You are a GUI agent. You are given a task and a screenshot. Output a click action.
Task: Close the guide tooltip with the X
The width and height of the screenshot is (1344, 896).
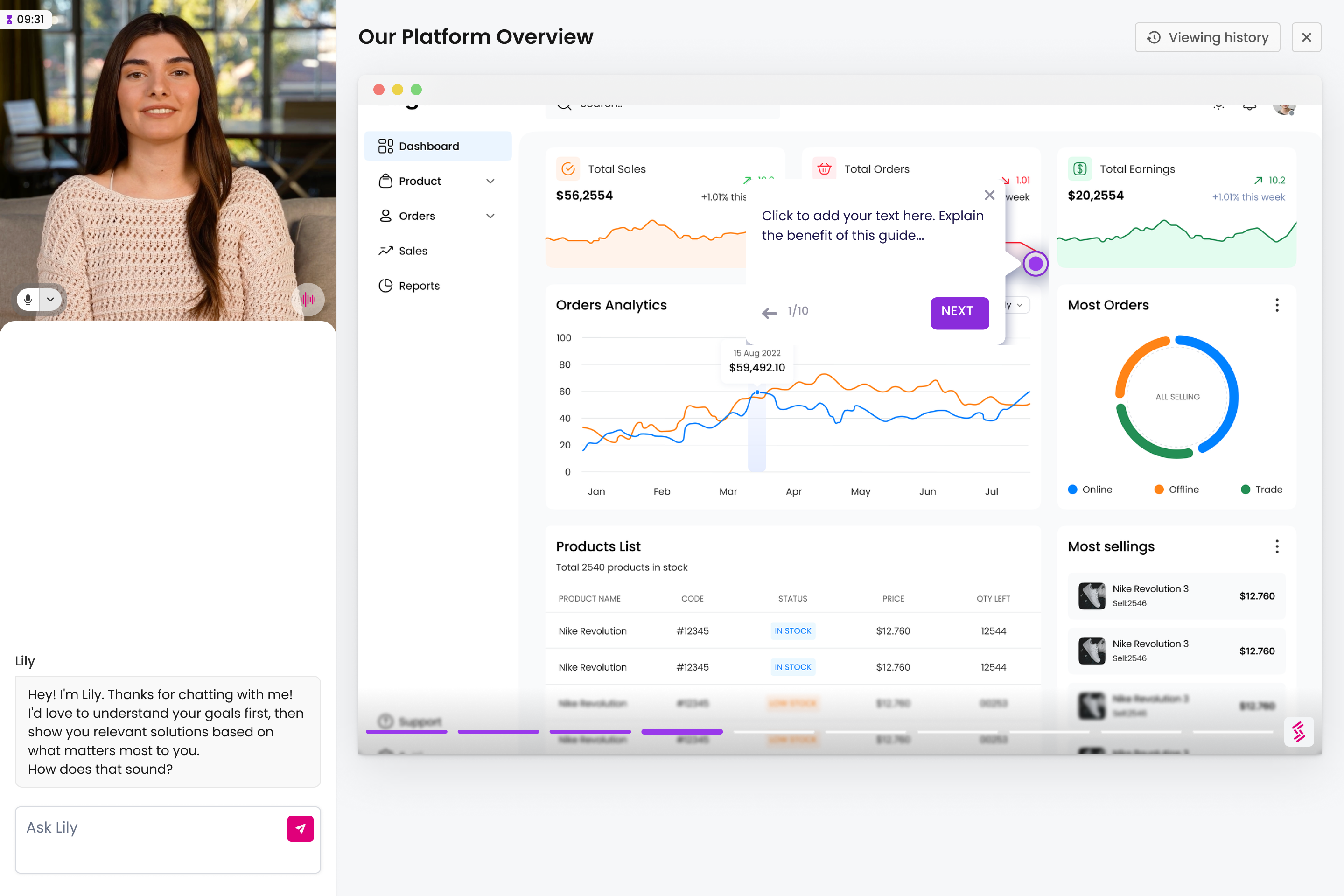(989, 196)
